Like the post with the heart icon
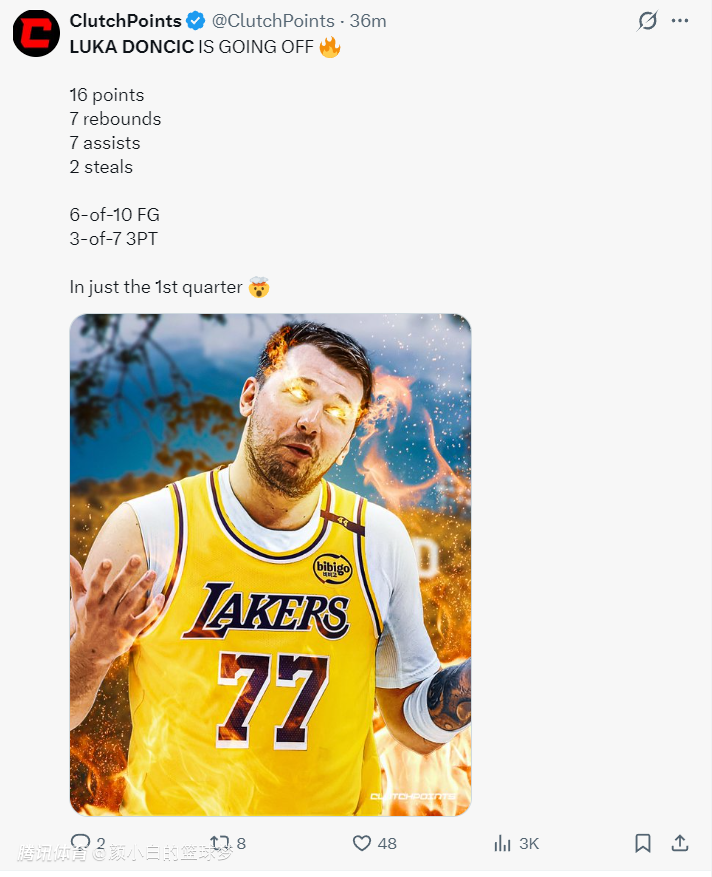The width and height of the screenshot is (712, 877). click(x=362, y=843)
